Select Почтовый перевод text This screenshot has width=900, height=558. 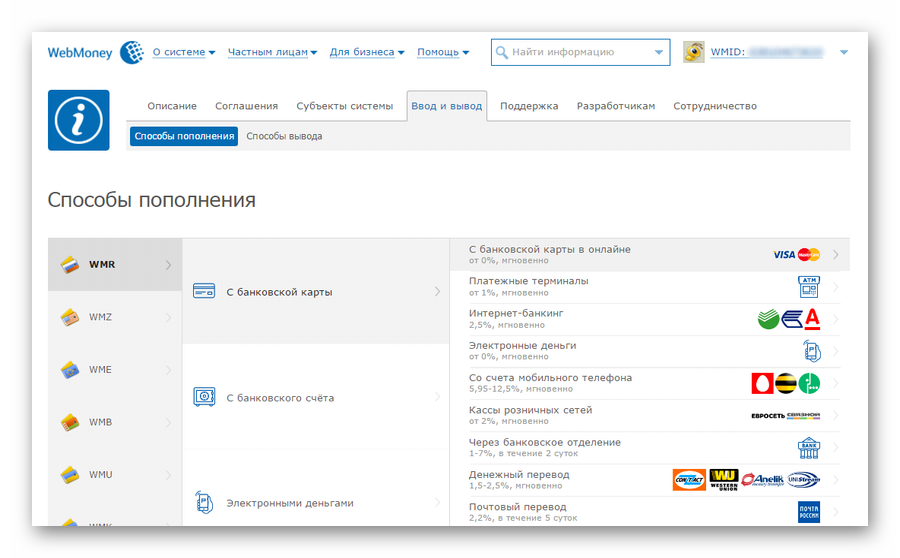pos(517,507)
